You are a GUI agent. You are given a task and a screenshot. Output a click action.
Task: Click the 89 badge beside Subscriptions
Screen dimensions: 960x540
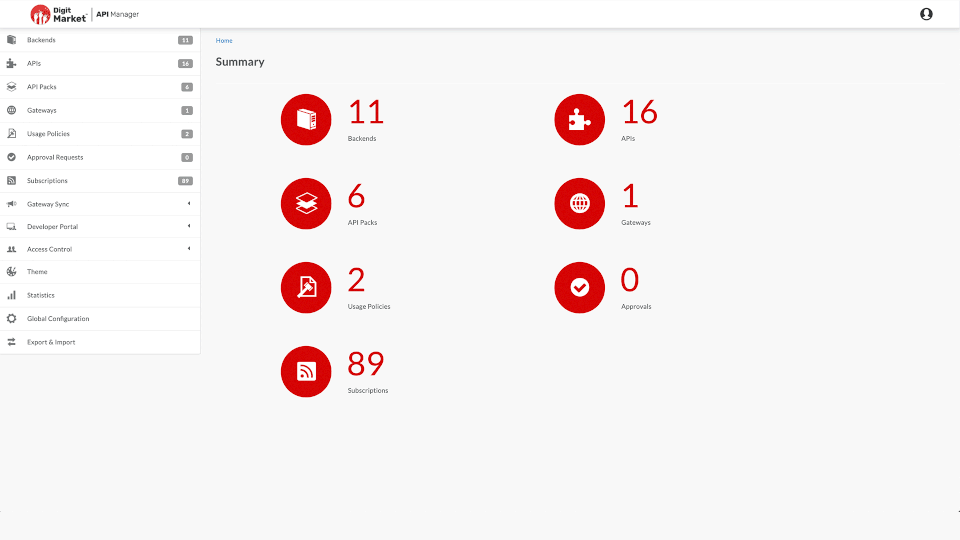186,181
